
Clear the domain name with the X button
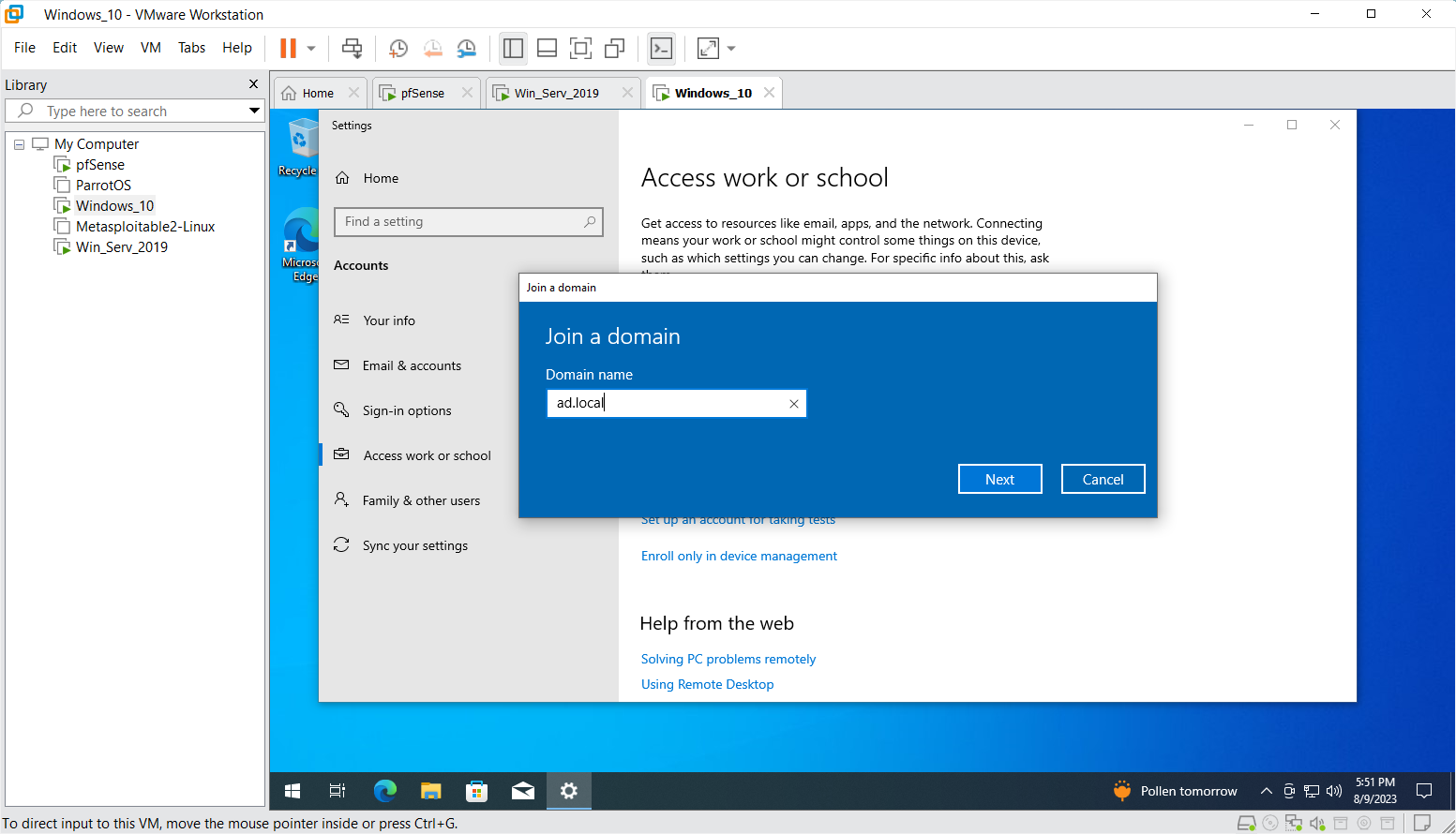794,404
